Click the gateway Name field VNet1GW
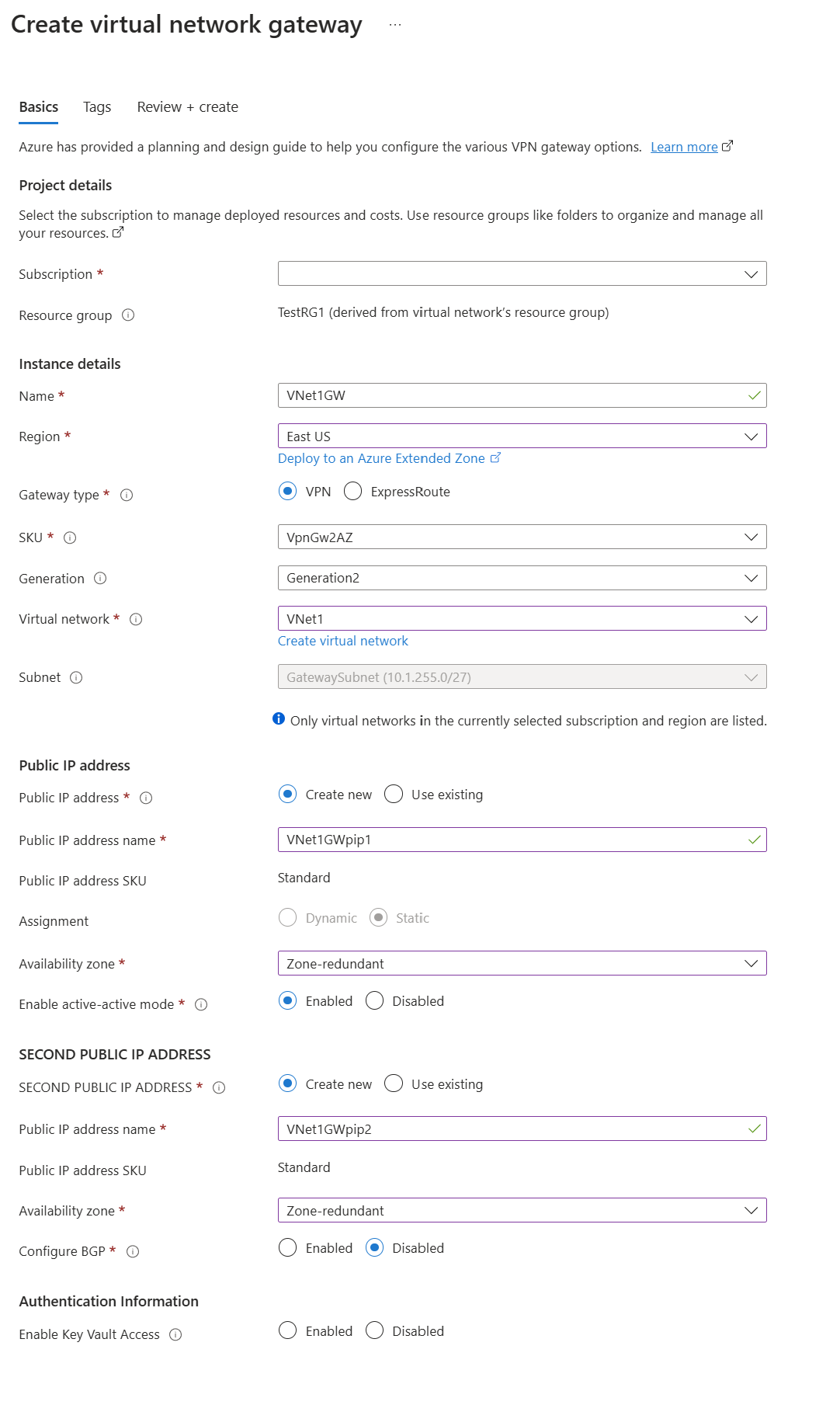 (512, 396)
